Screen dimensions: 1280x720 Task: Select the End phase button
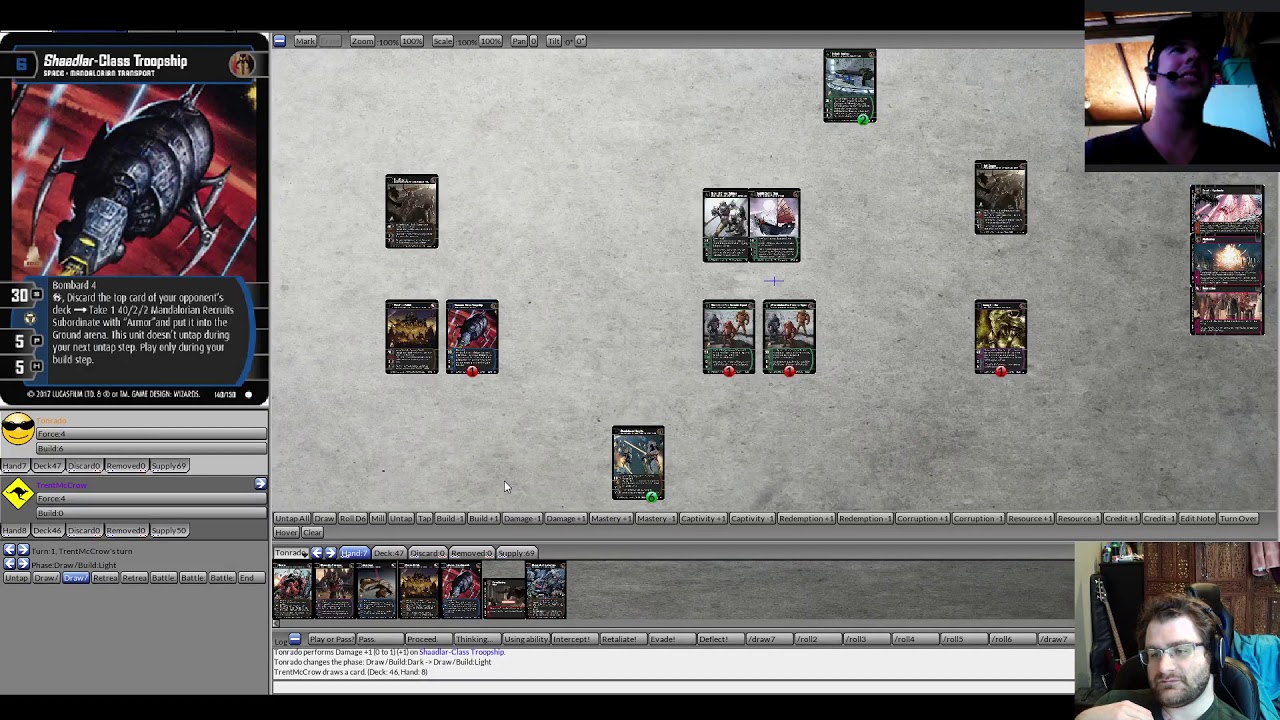[251, 578]
